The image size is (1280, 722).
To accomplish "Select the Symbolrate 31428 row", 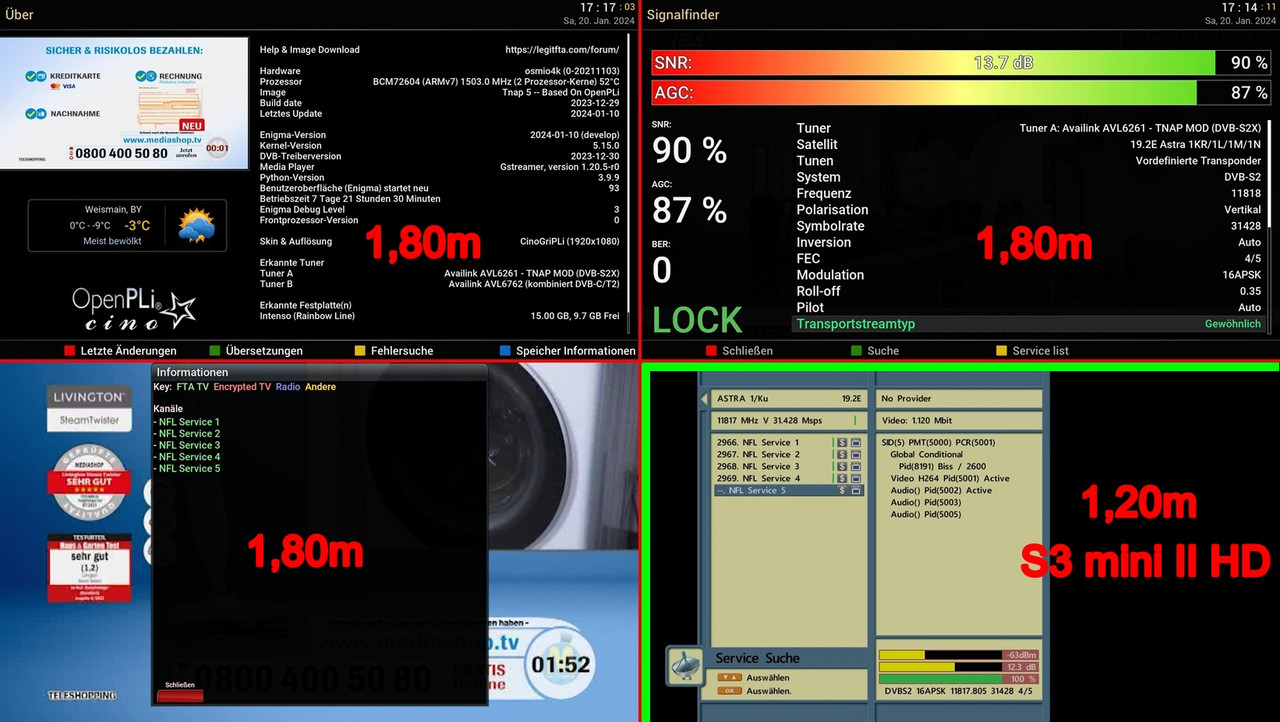I will point(1029,226).
